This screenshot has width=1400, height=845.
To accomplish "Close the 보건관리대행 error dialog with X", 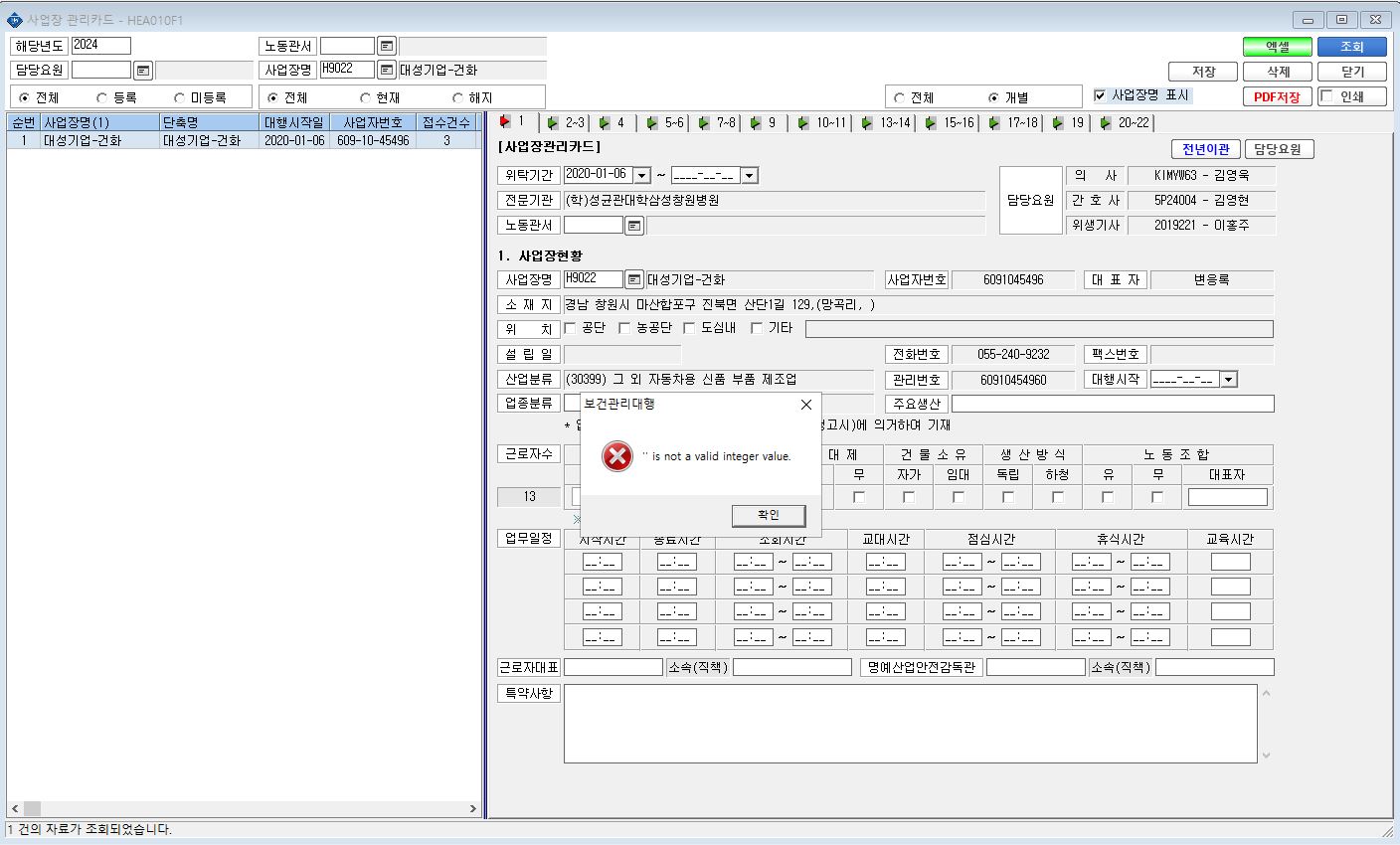I will coord(806,405).
